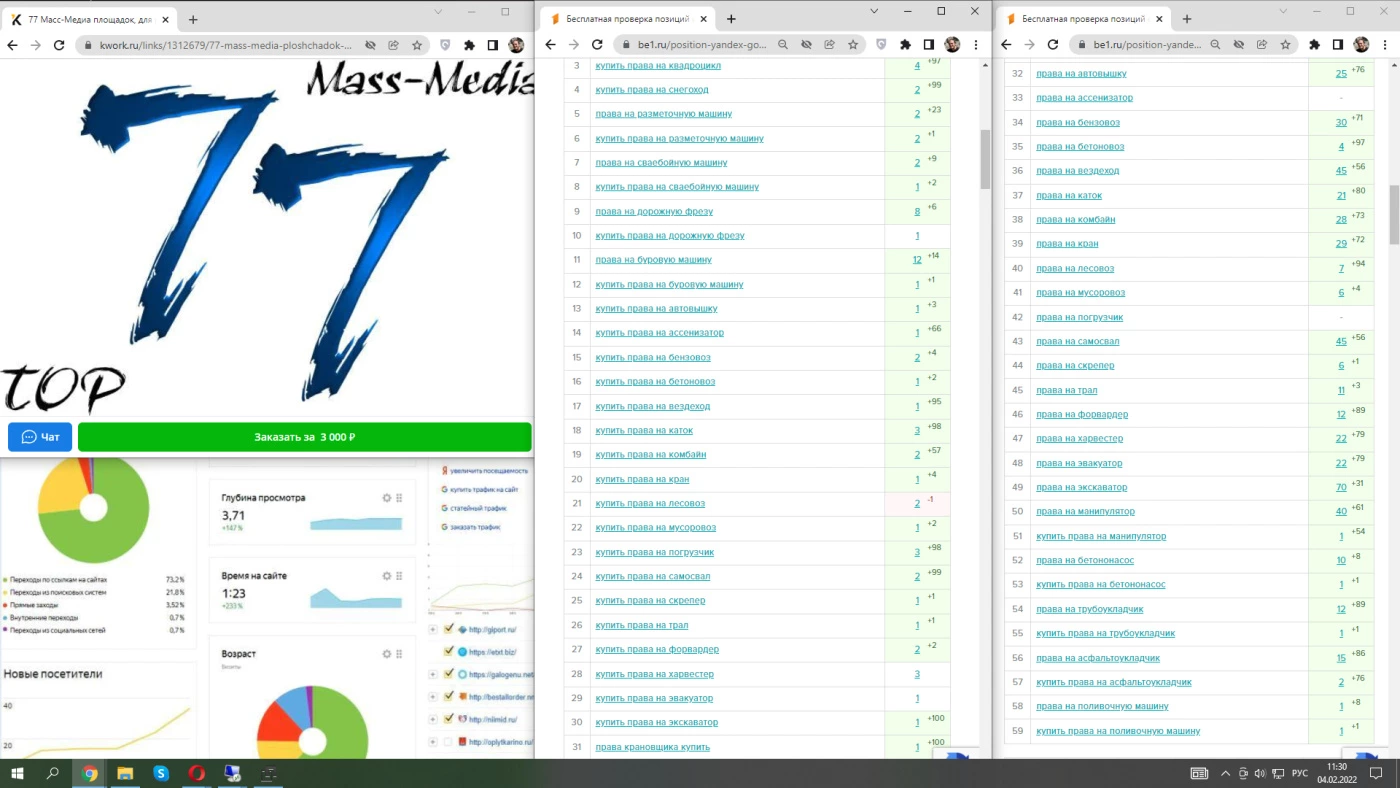1400x788 pixels.
Task: Expand the https://galogenu.net row plus button
Action: pyautogui.click(x=433, y=675)
